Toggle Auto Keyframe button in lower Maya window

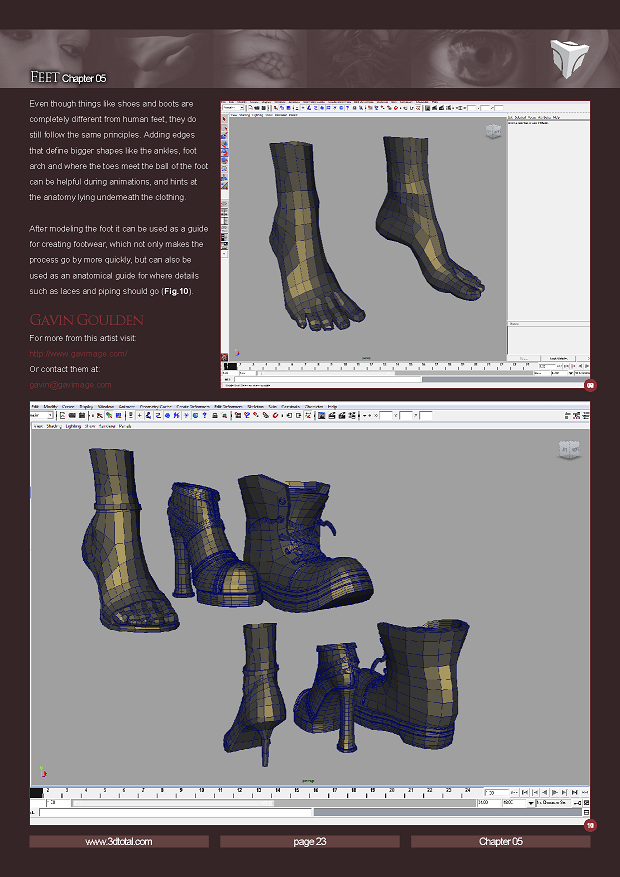[578, 802]
